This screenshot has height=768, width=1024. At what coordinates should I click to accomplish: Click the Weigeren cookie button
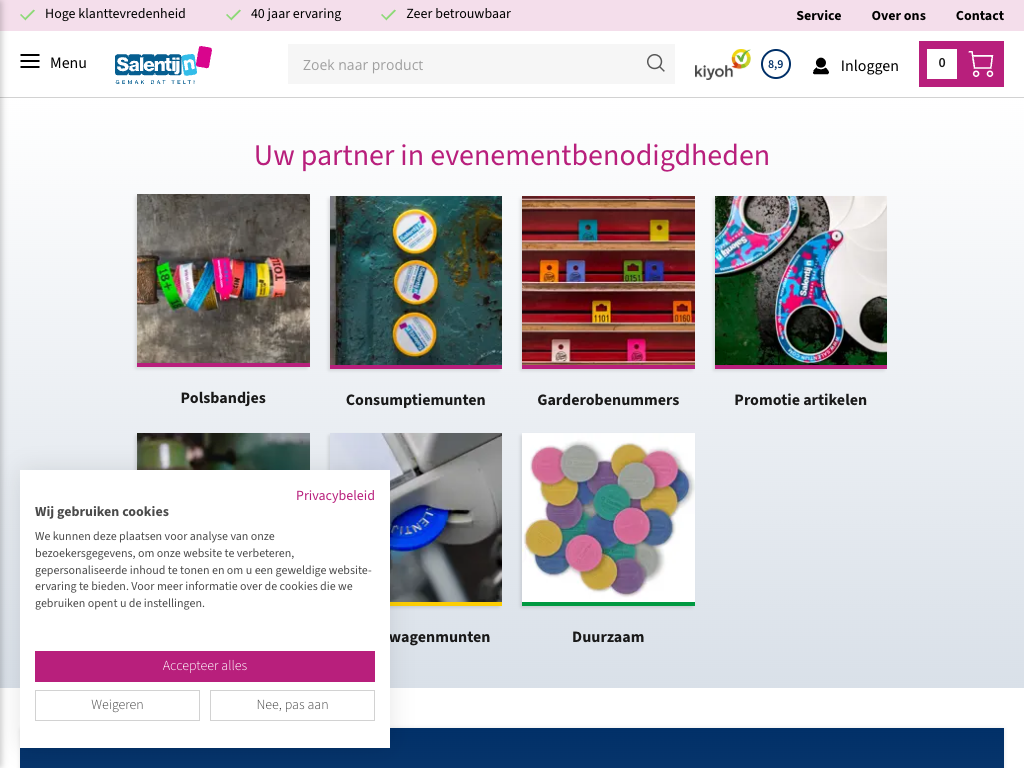pos(117,705)
